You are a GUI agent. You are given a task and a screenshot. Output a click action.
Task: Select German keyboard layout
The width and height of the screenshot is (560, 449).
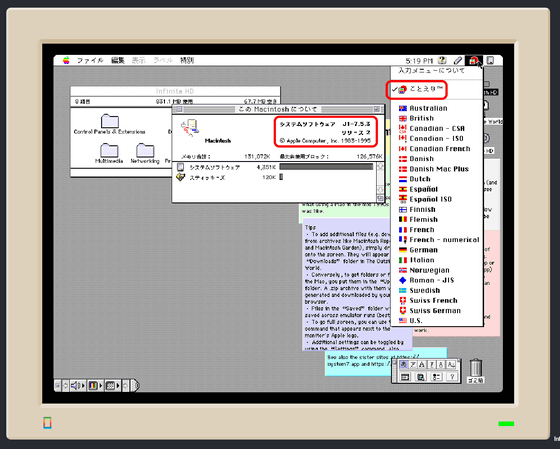[x=437, y=250]
